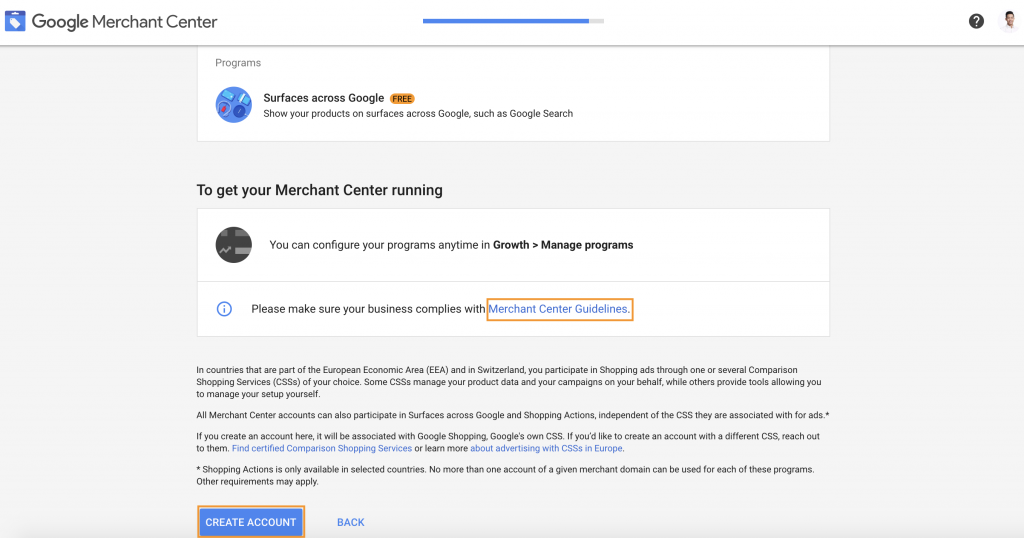This screenshot has width=1024, height=538.
Task: Open the help question mark icon
Action: click(x=976, y=22)
